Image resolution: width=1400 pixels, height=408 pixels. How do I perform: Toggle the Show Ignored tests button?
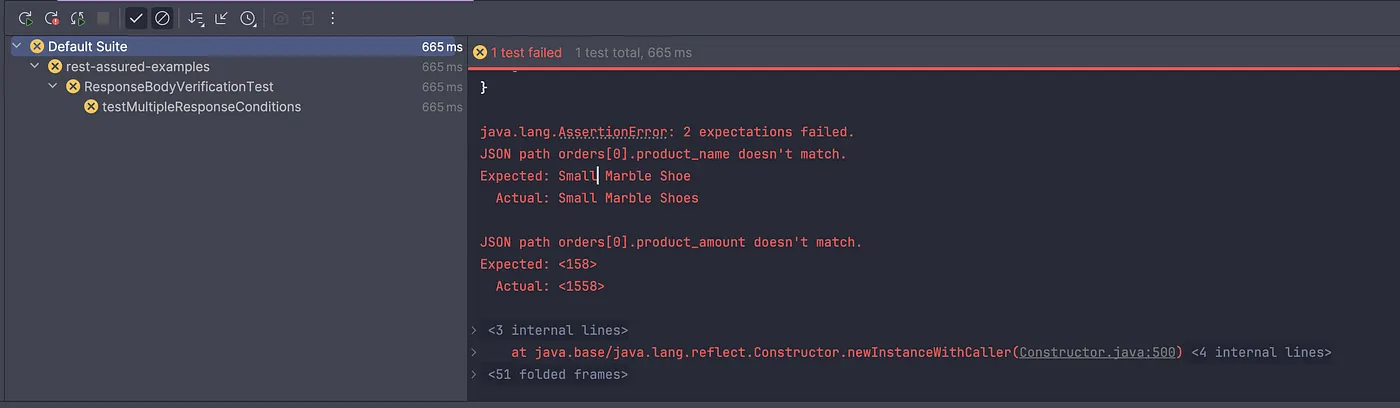coord(162,18)
